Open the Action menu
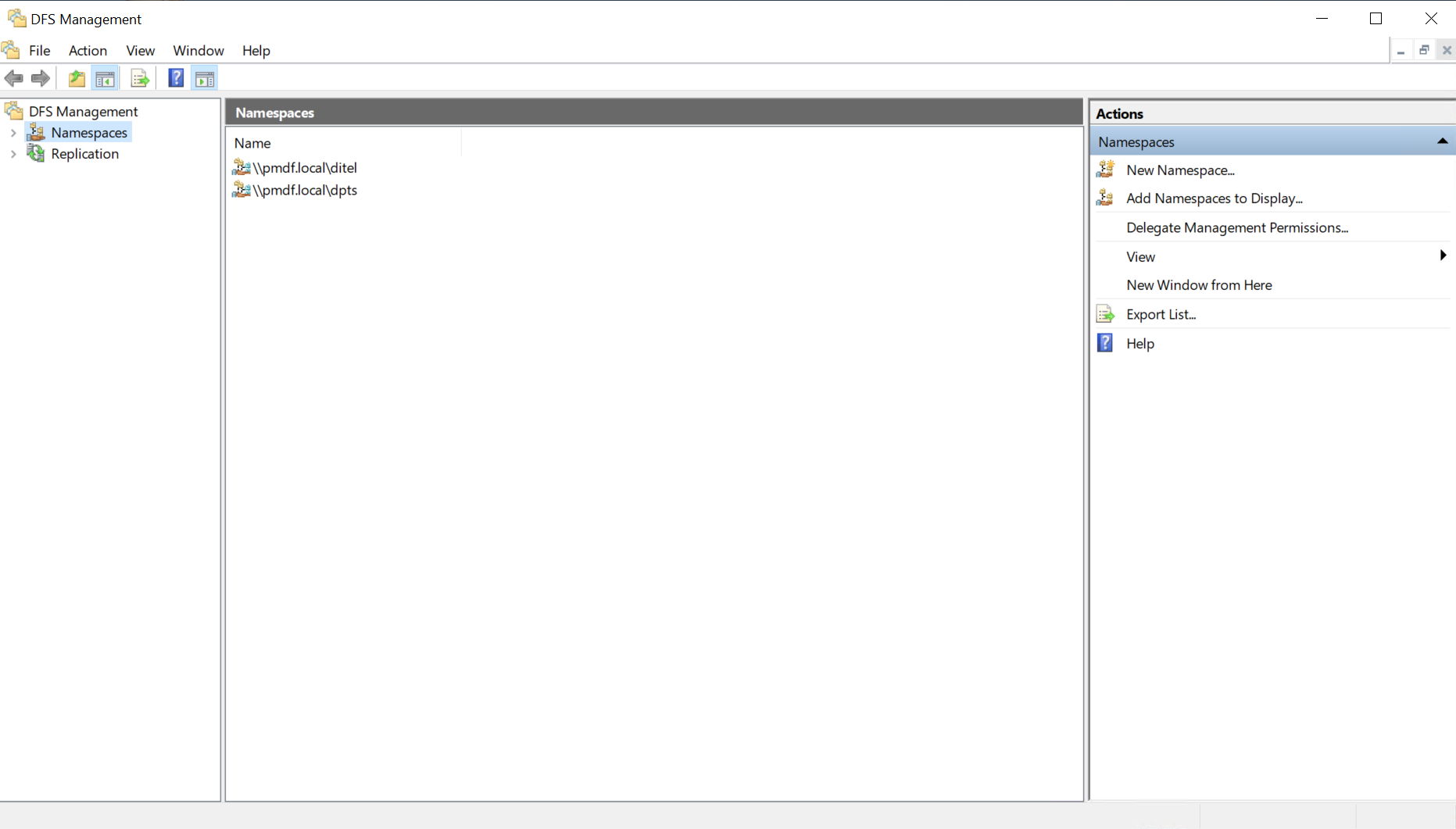The width and height of the screenshot is (1456, 829). [x=87, y=50]
